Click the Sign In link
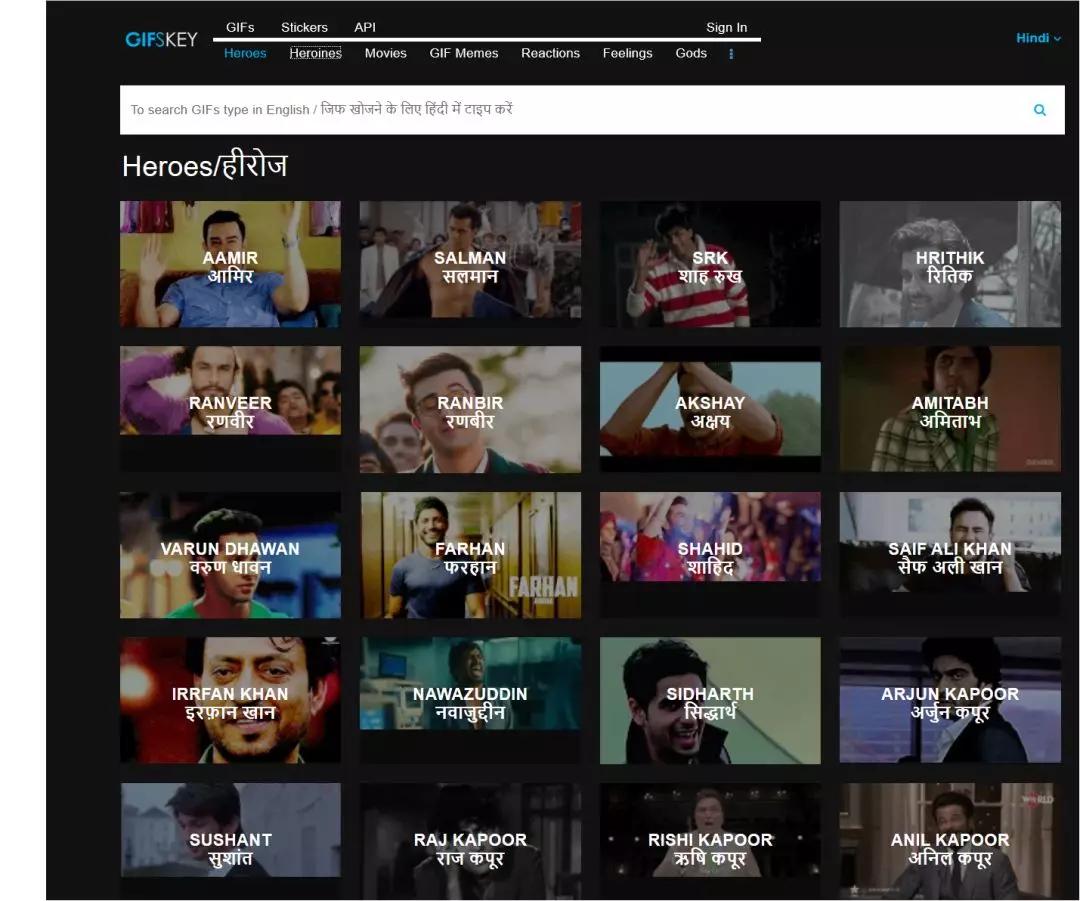1080x901 pixels. pos(726,28)
